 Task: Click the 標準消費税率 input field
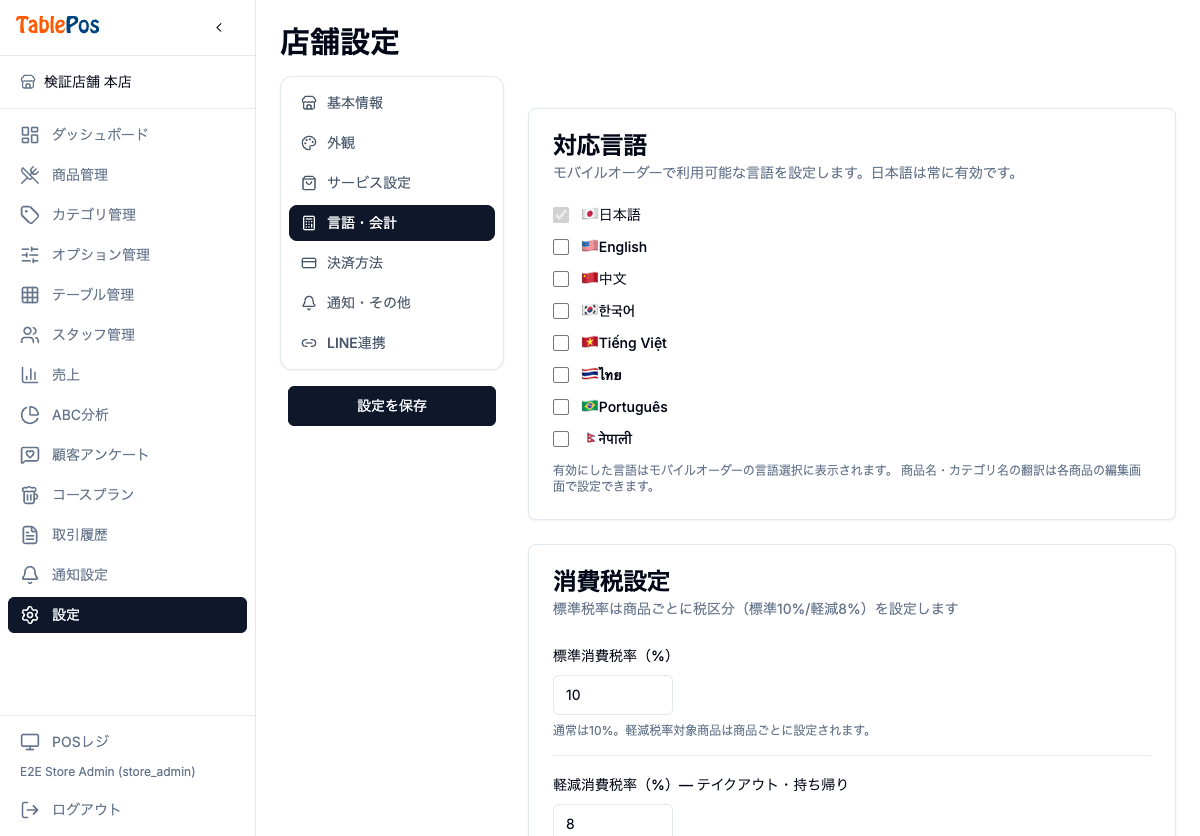613,695
